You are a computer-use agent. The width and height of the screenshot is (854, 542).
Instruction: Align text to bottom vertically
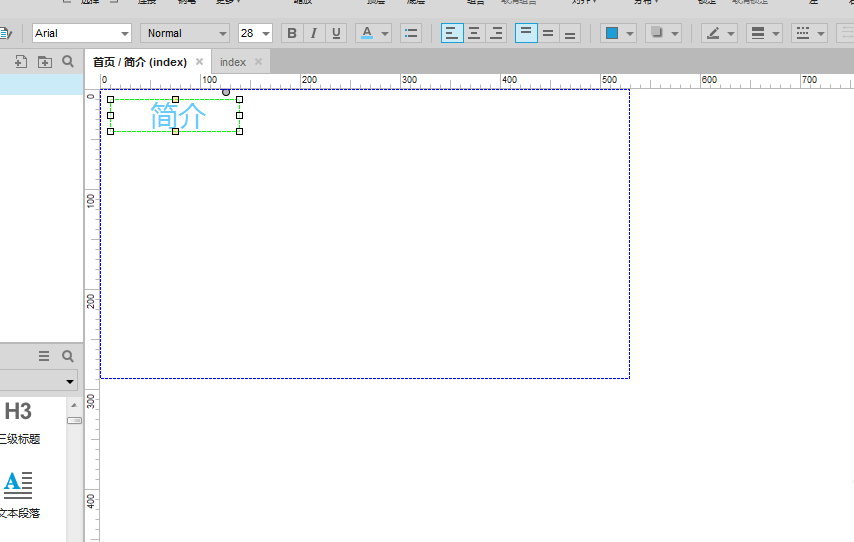point(570,33)
